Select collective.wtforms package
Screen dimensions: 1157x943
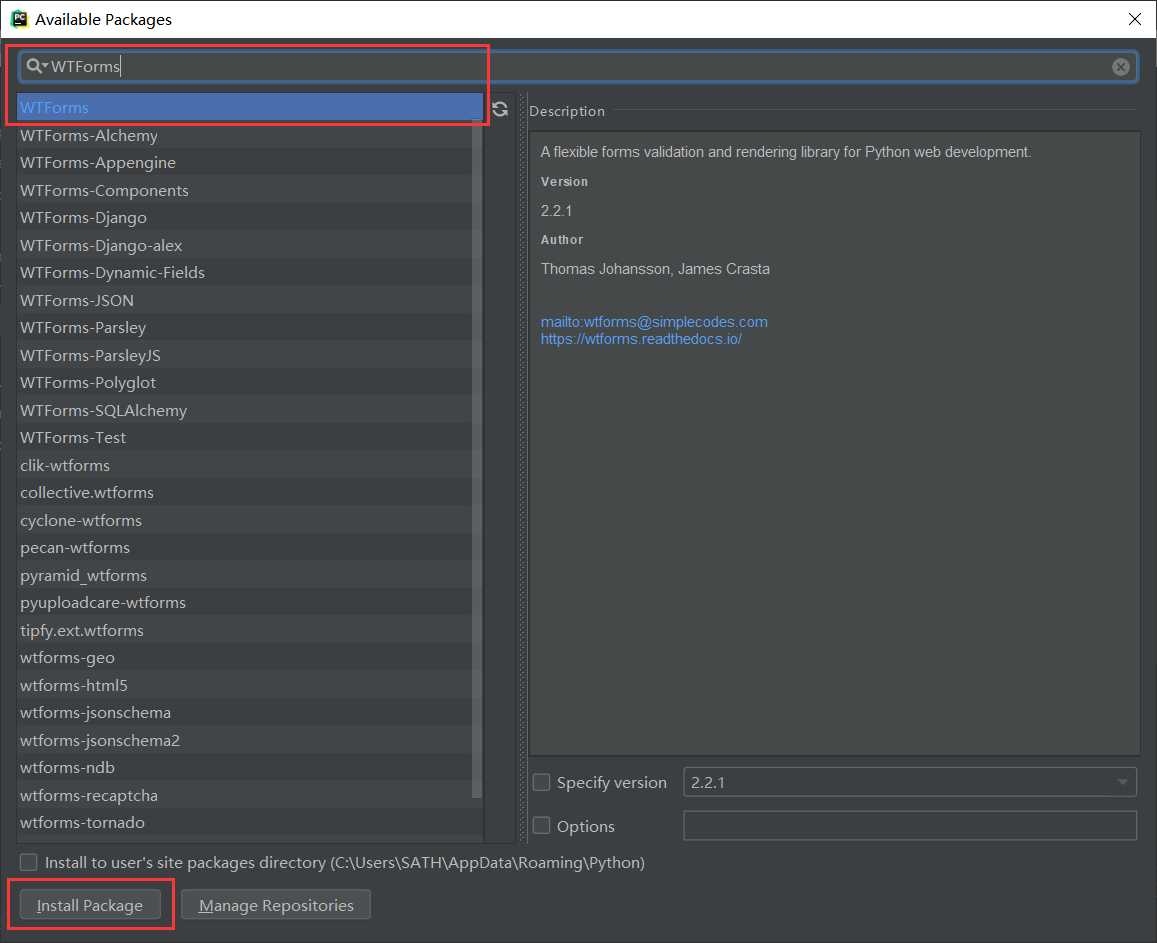pos(244,492)
